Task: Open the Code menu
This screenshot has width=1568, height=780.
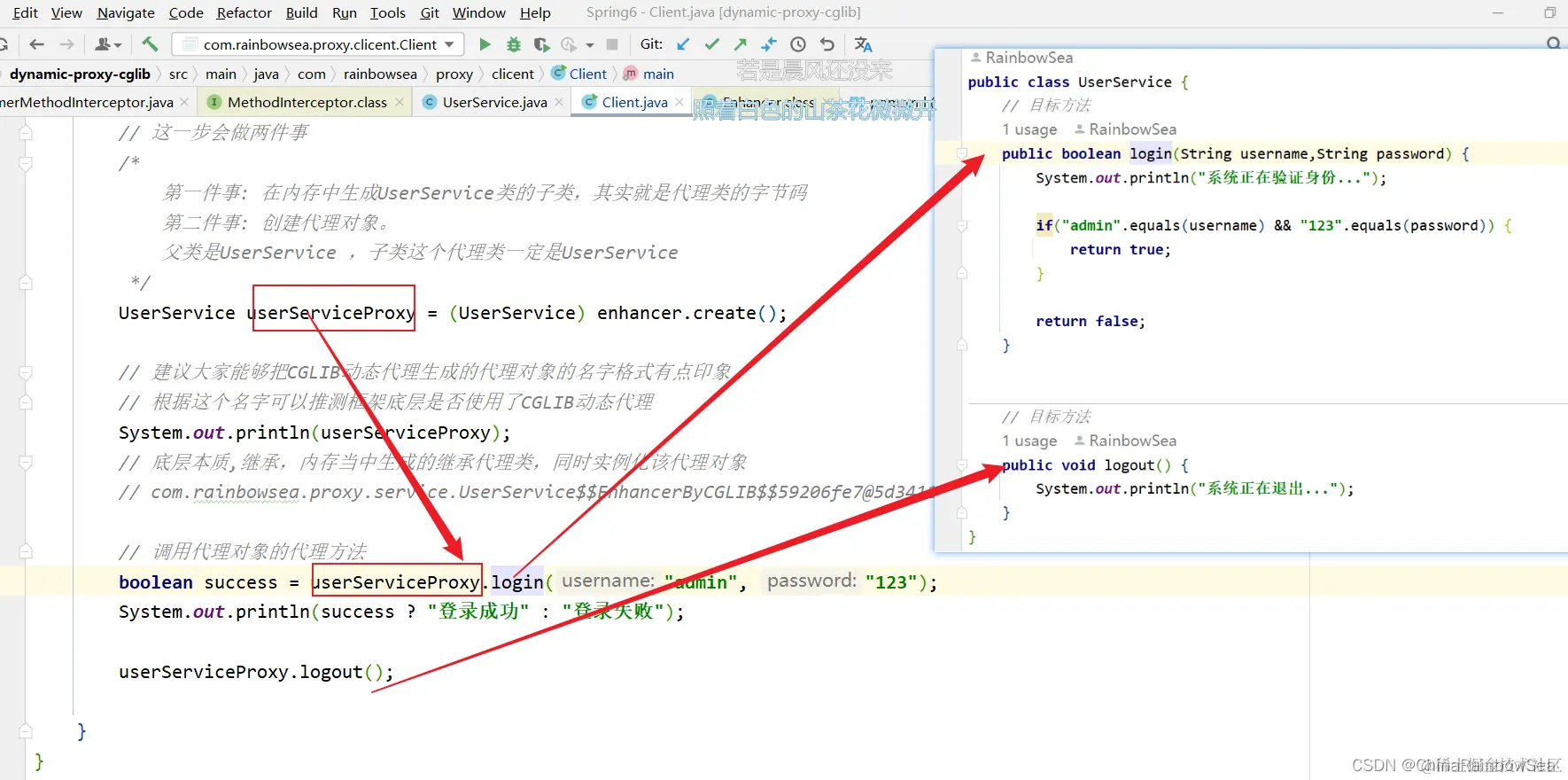Action: [x=186, y=12]
